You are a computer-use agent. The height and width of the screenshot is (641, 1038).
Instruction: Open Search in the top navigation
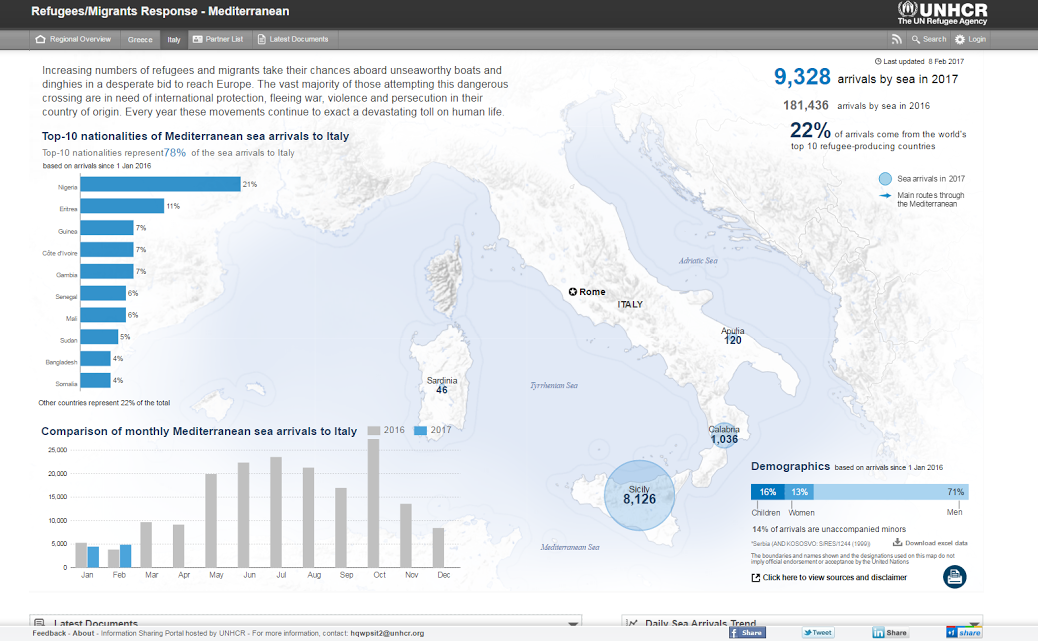coord(928,39)
